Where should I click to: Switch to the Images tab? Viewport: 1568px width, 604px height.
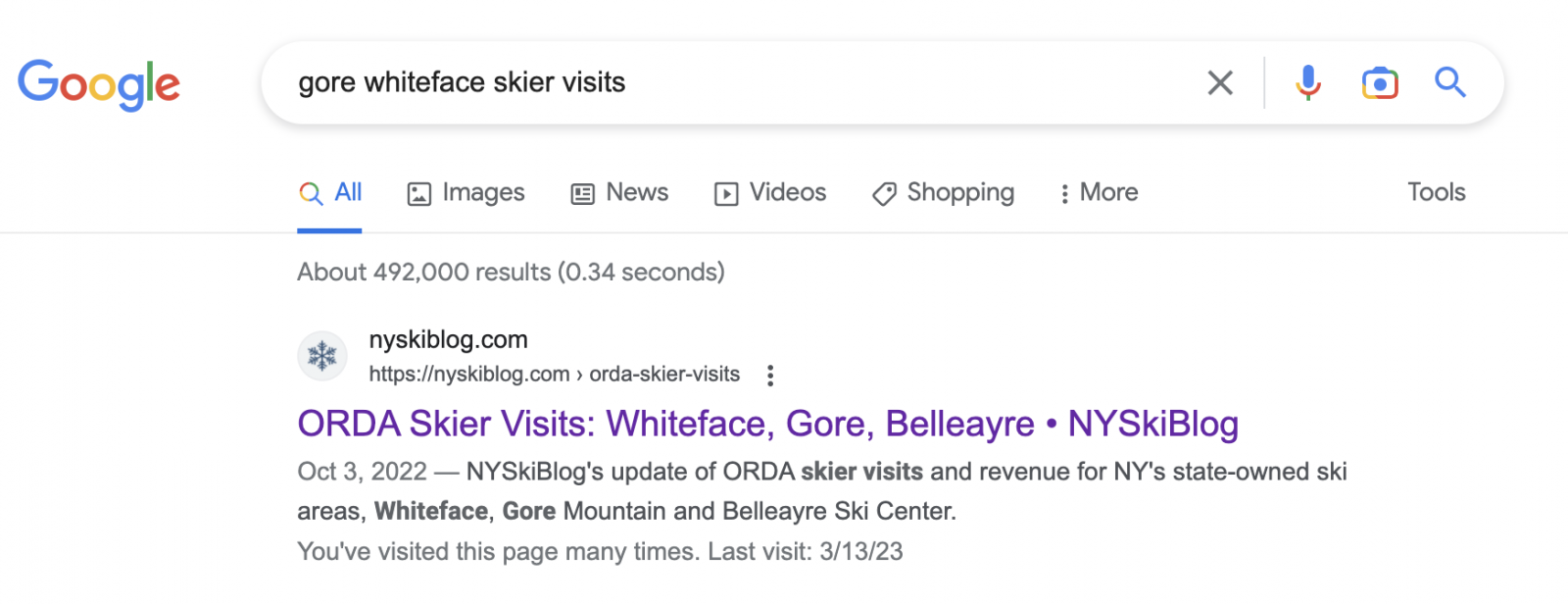466,193
